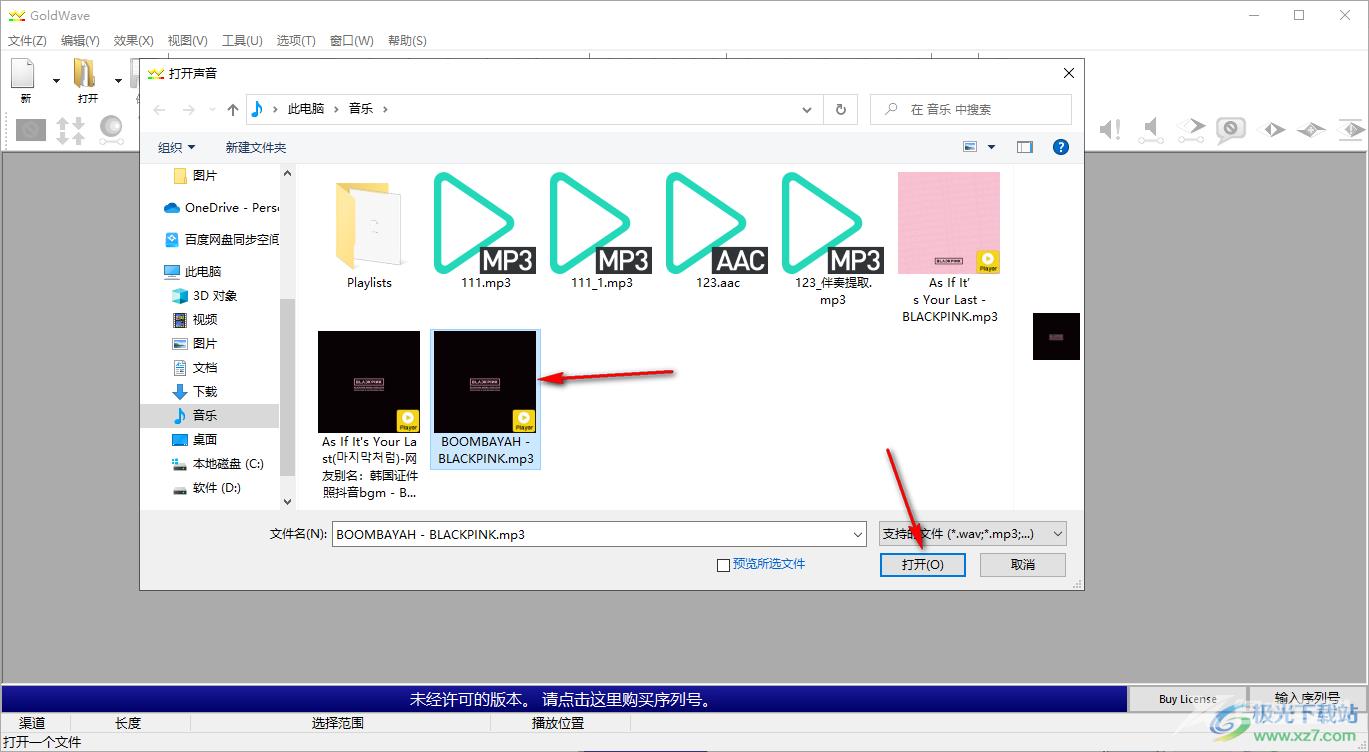Click the plain diamond arrow icon
Viewport: 1369px width, 752px height.
pyautogui.click(x=1271, y=129)
